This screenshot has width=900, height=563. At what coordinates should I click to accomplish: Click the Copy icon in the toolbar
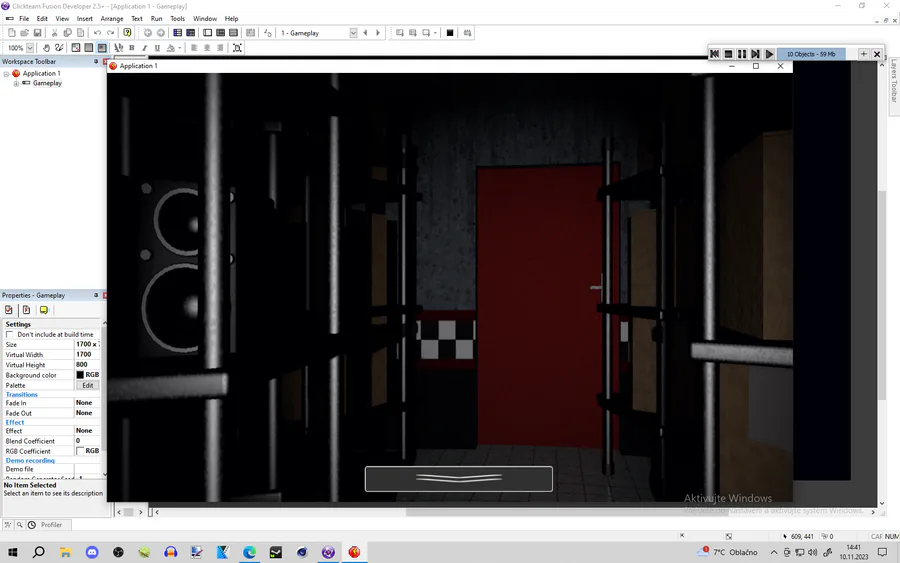tap(68, 33)
